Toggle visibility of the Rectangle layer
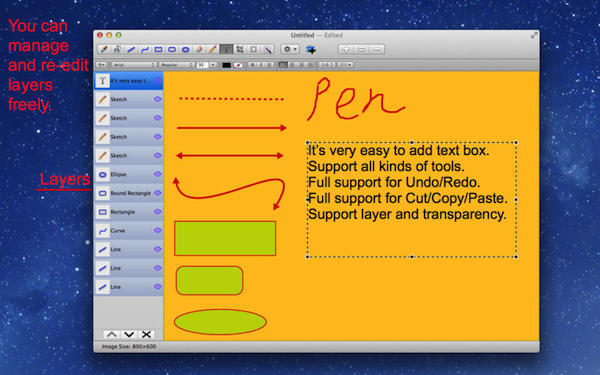 pyautogui.click(x=158, y=212)
